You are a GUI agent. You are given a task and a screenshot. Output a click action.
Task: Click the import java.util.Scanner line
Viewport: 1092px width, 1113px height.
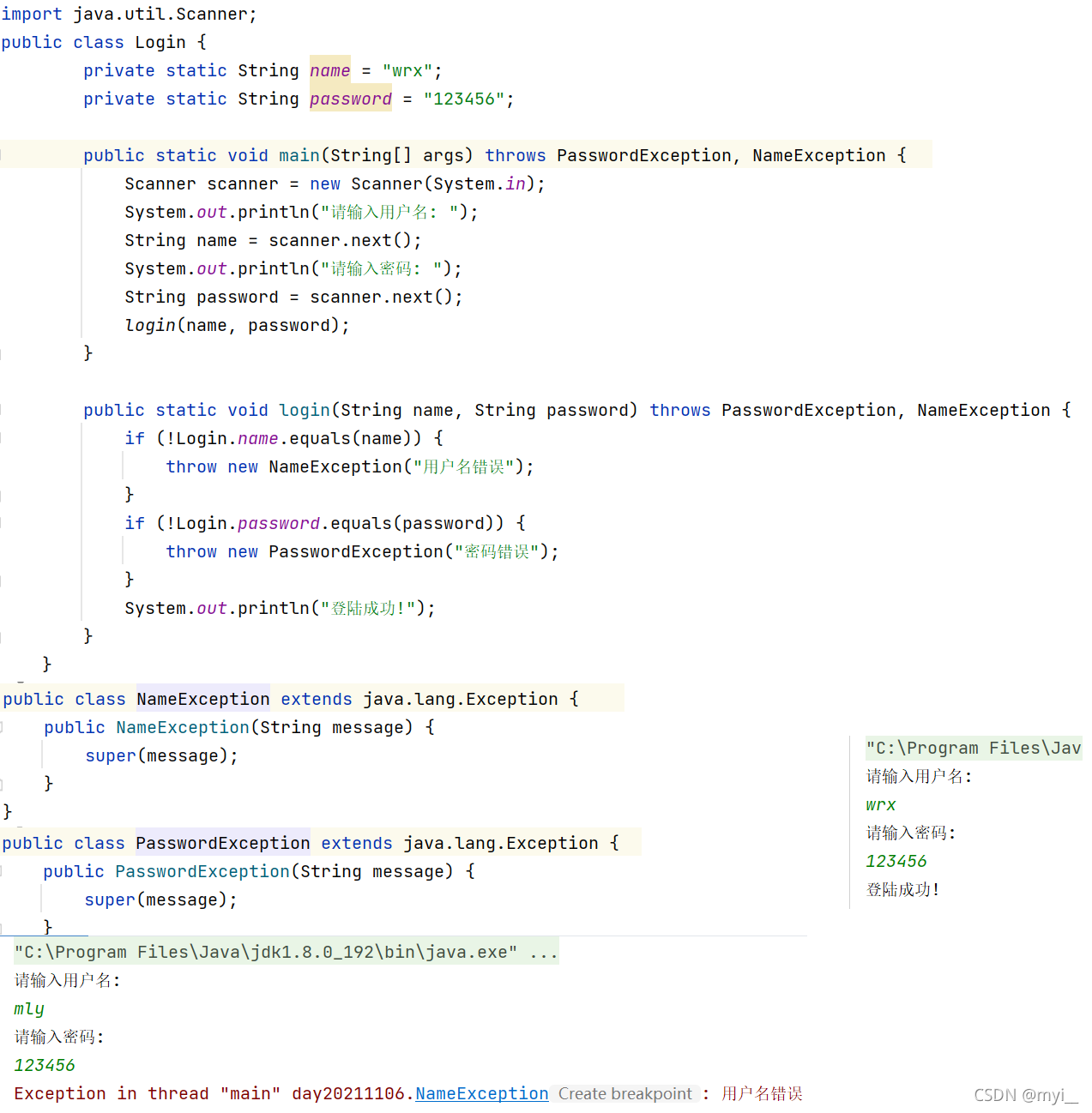[x=129, y=14]
